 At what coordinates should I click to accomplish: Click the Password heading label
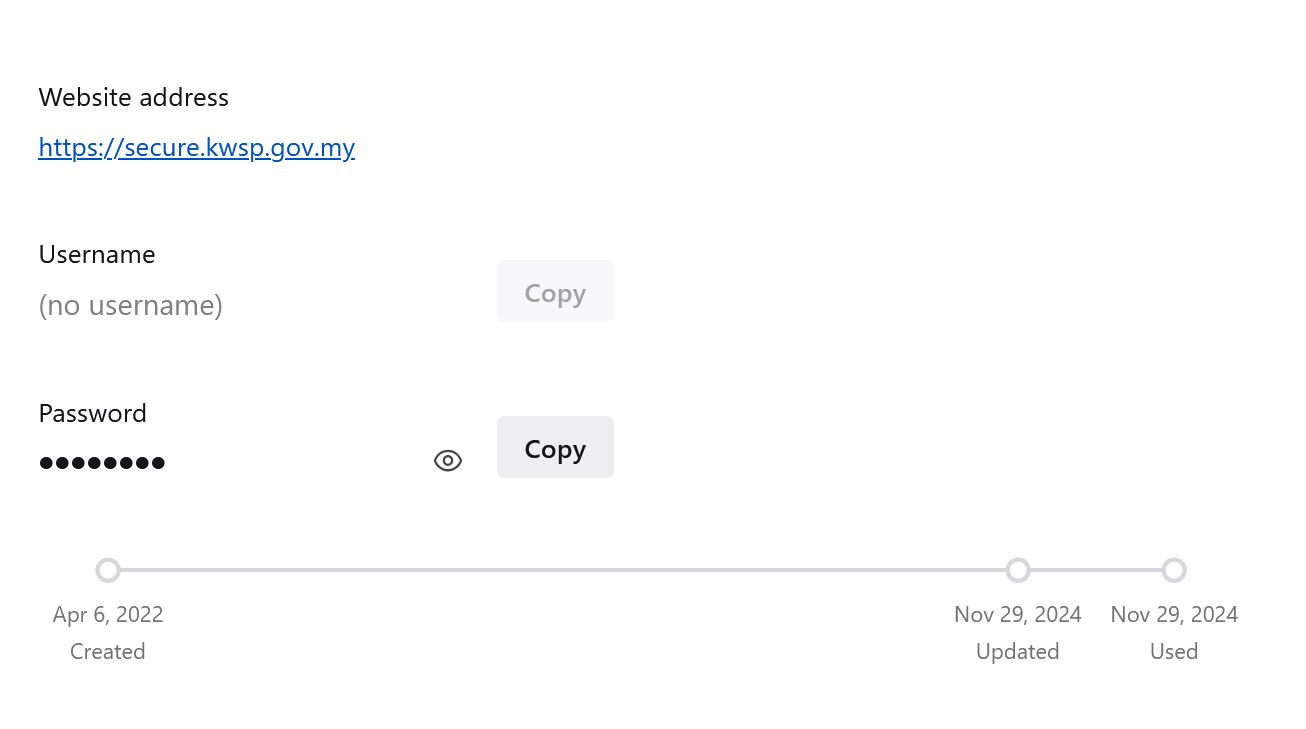pyautogui.click(x=93, y=413)
